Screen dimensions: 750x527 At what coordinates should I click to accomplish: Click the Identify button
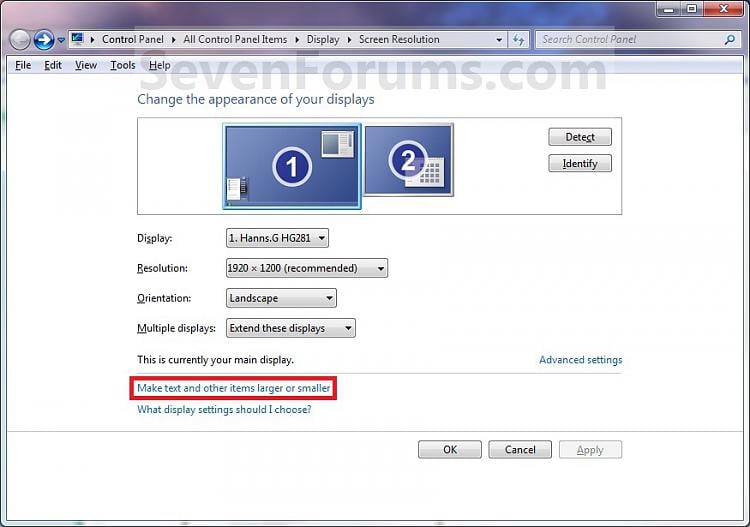[580, 164]
